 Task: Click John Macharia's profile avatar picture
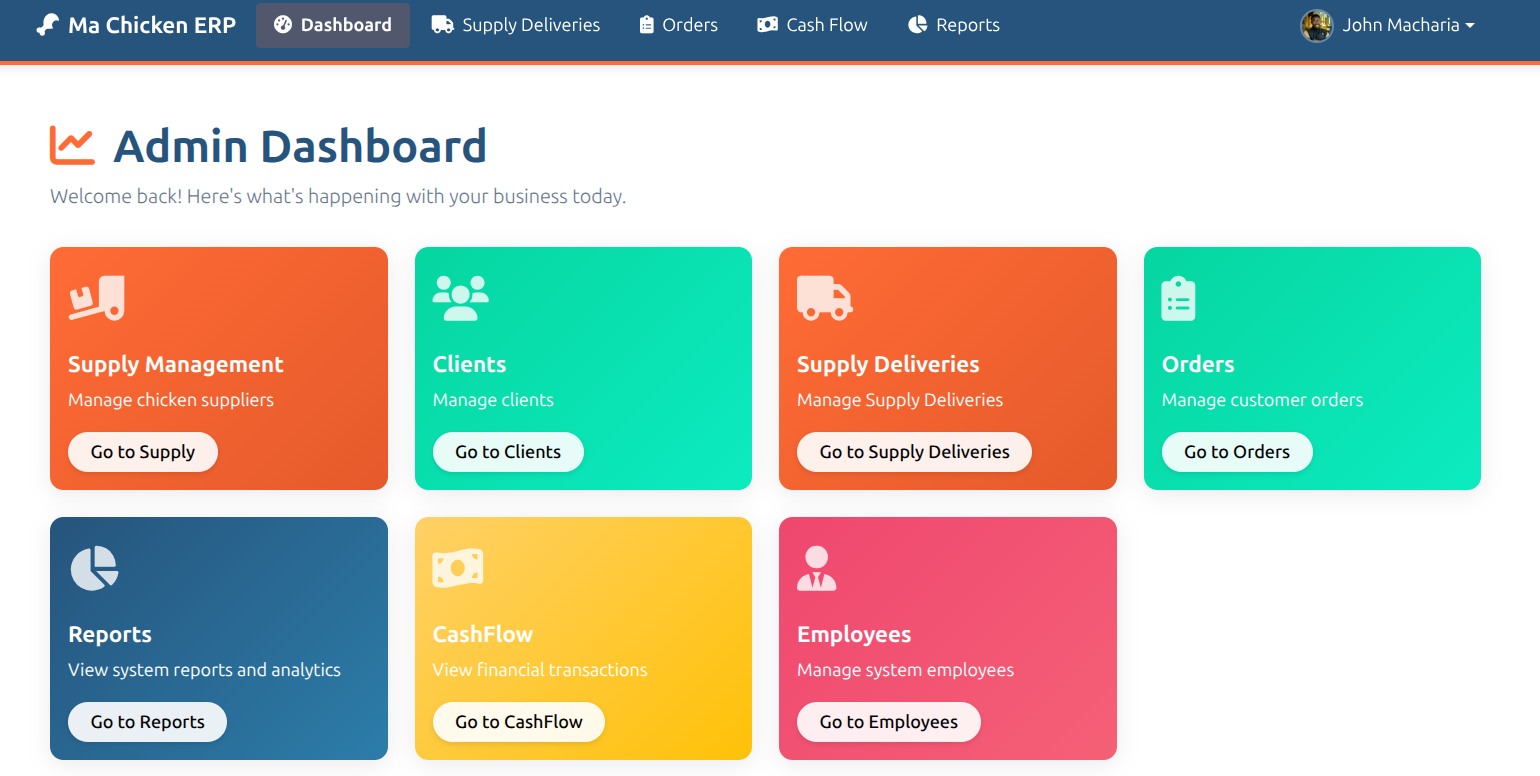pyautogui.click(x=1317, y=24)
